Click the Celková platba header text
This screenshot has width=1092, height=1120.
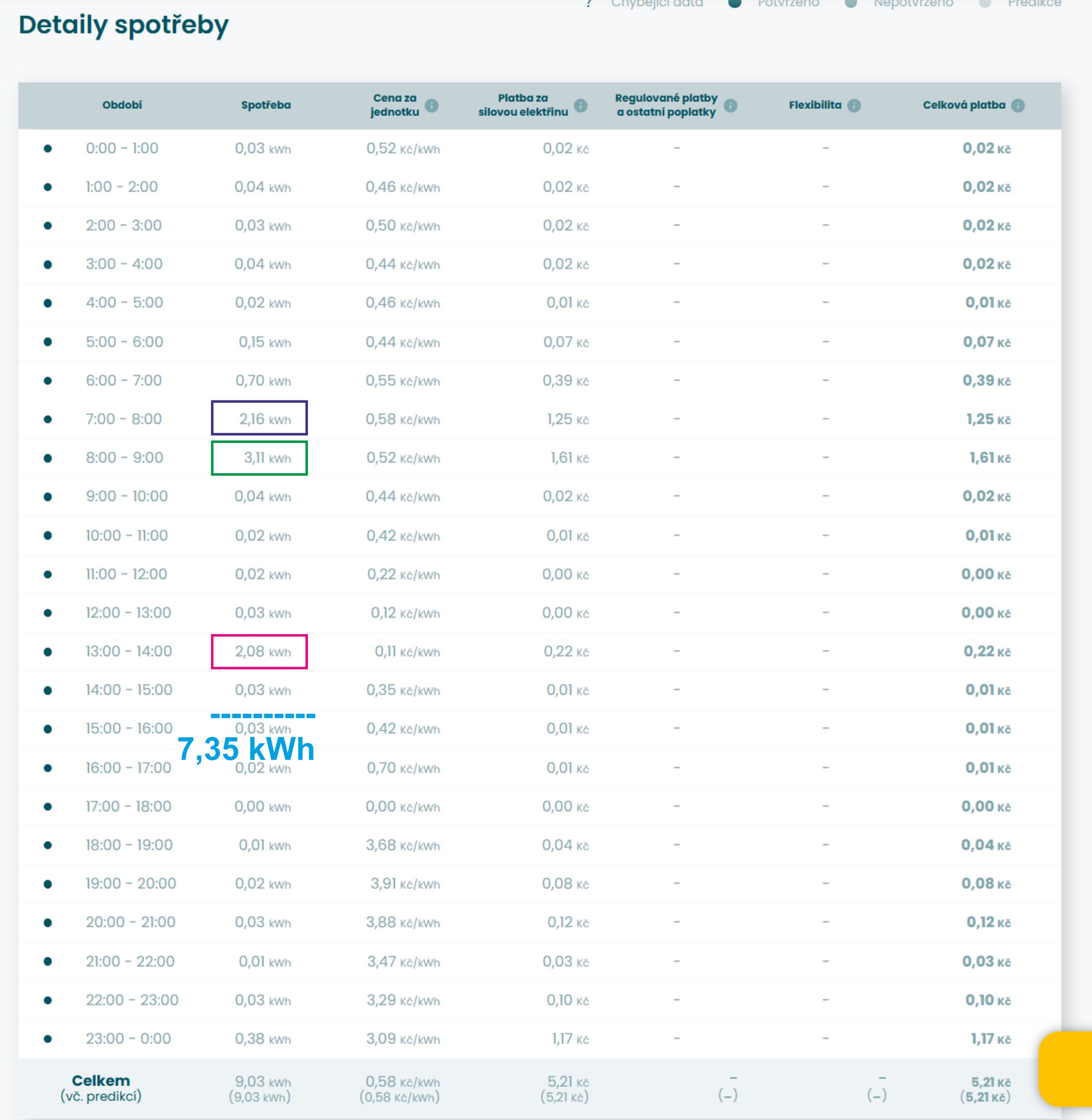point(964,106)
